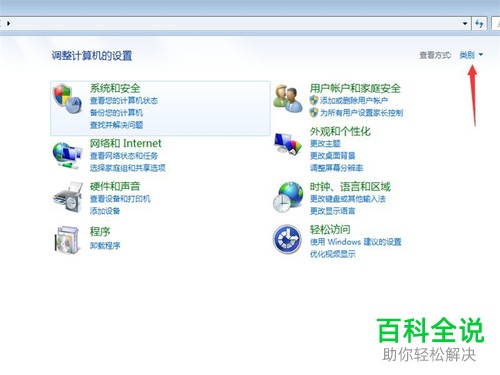Image resolution: width=500 pixels, height=375 pixels.
Task: Click 更改主题 link
Action: tap(325, 143)
